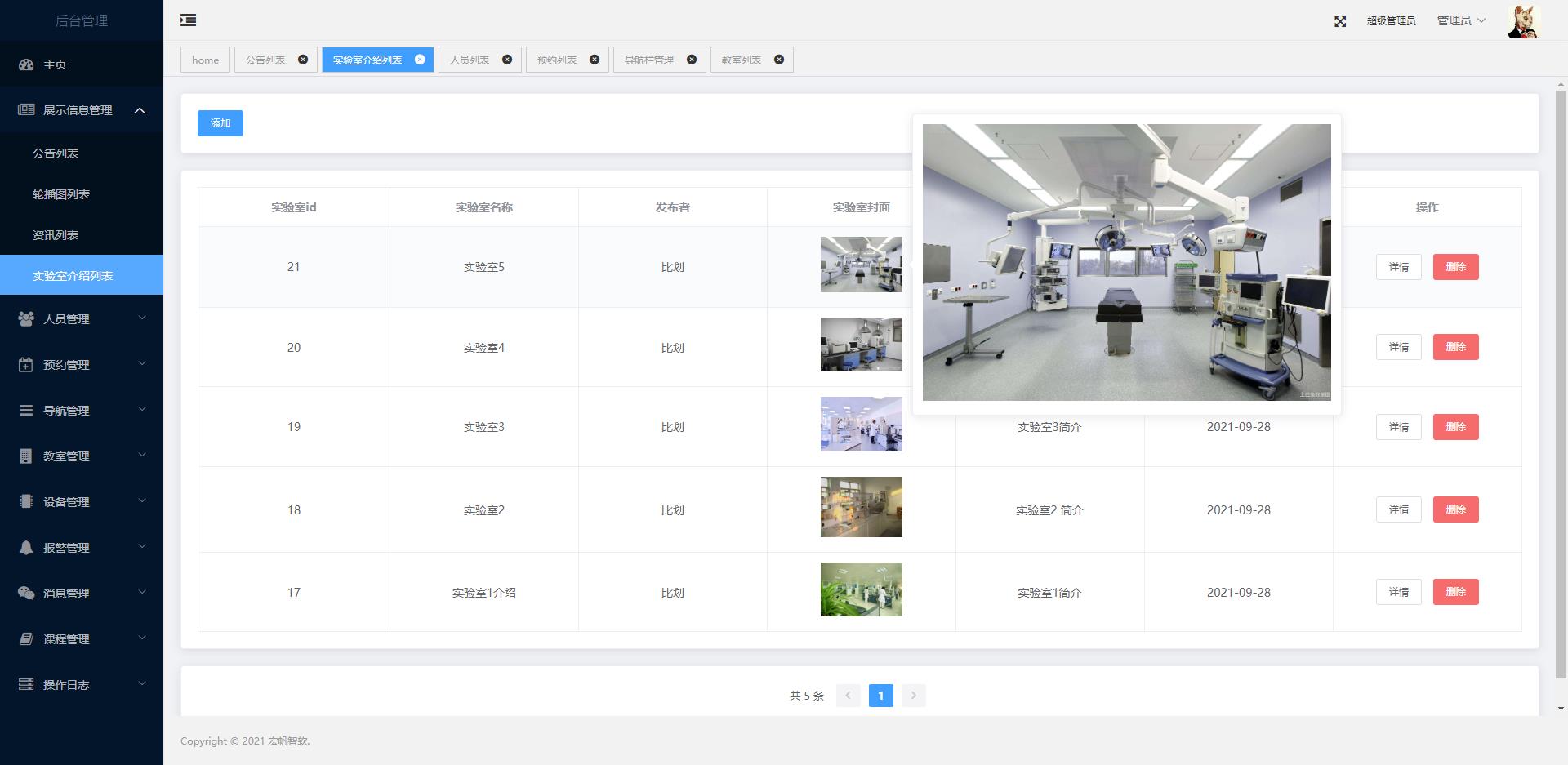
Task: Close the 实验室介绍列表 tab
Action: coord(420,60)
